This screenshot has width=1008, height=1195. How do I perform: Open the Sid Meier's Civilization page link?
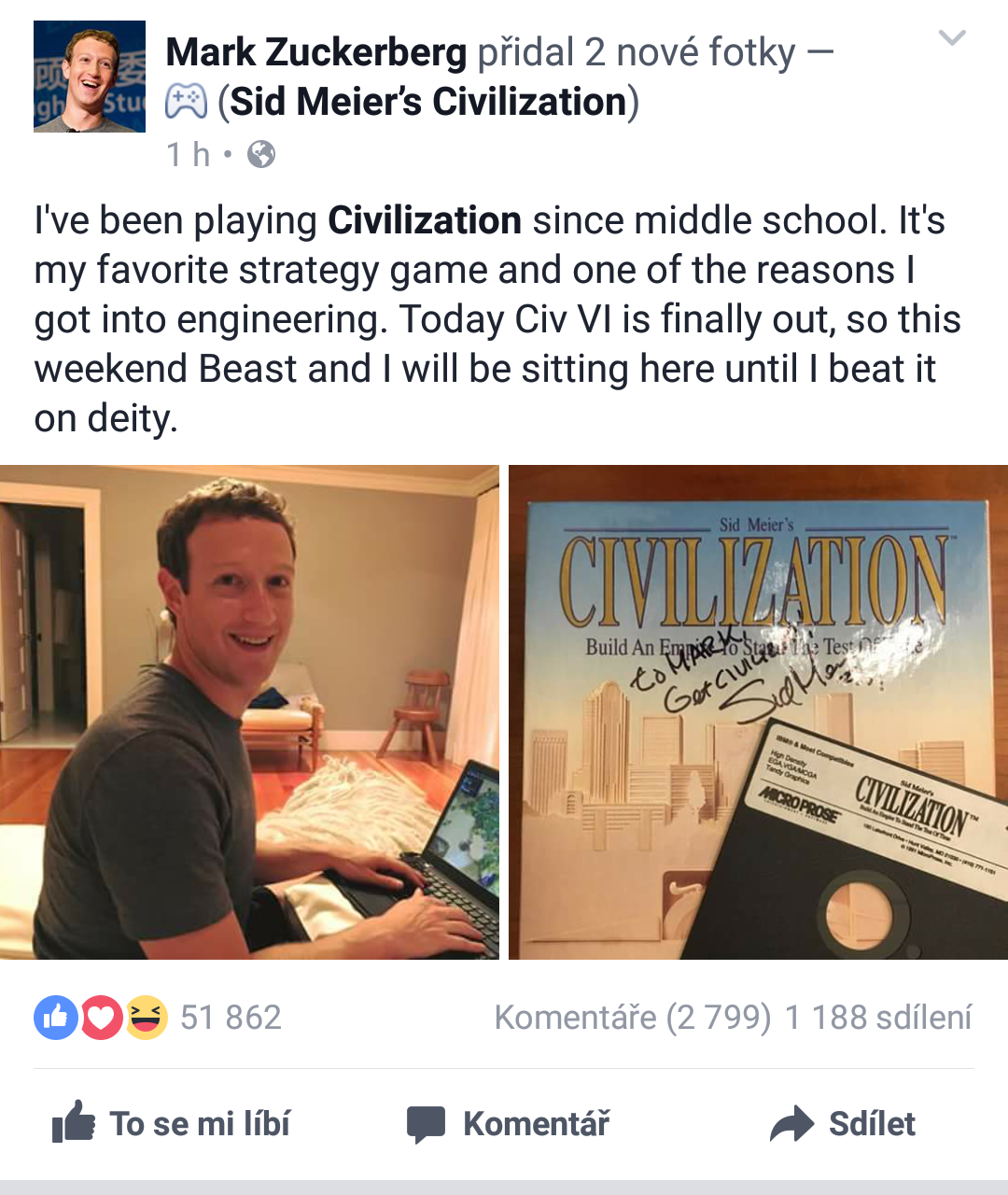pos(428,102)
